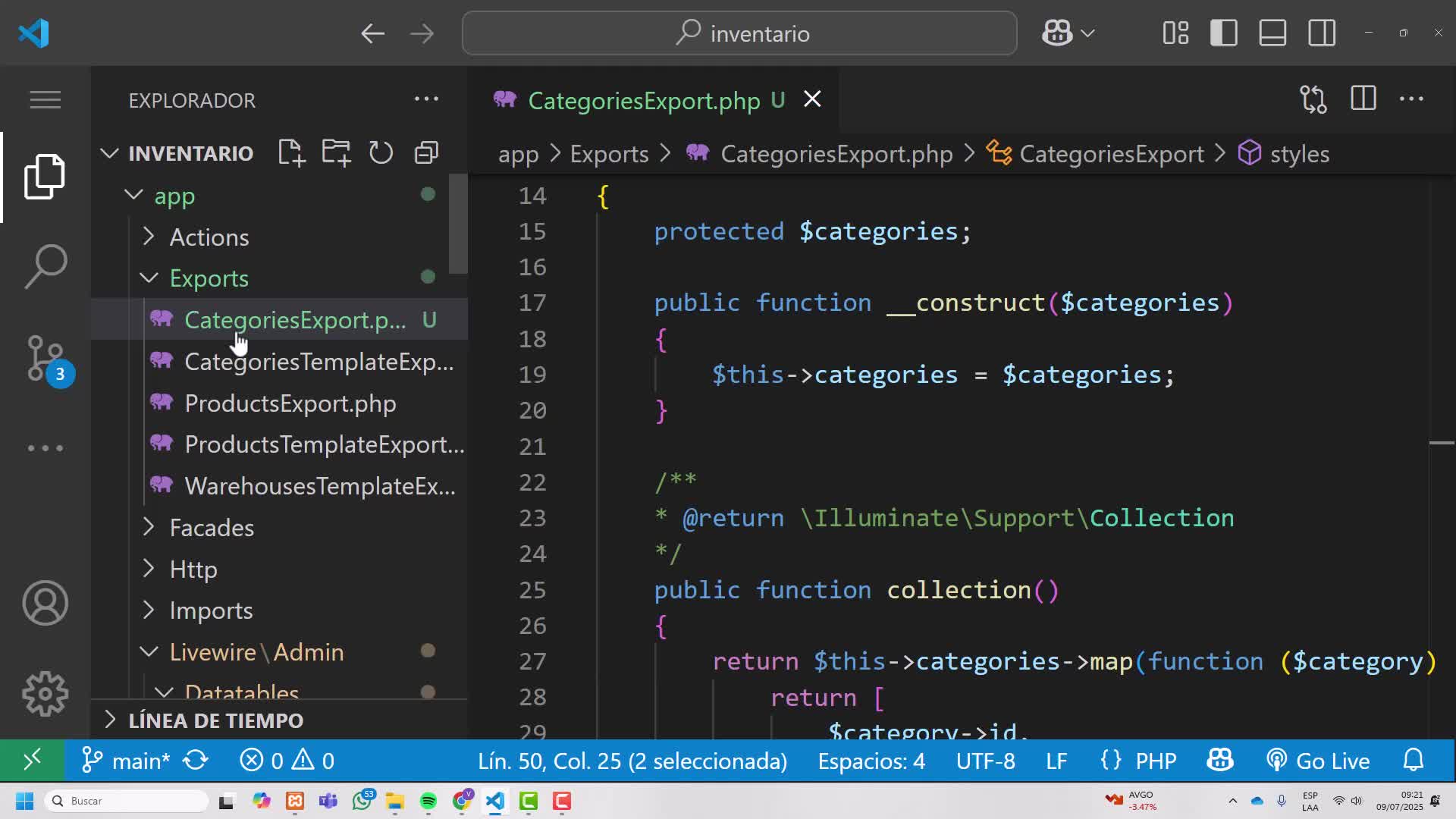Open editor more actions ellipsis
The width and height of the screenshot is (1456, 819).
[1411, 99]
